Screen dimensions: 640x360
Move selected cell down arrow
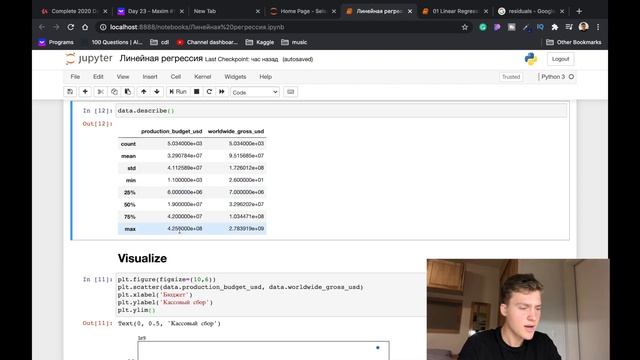coord(157,92)
